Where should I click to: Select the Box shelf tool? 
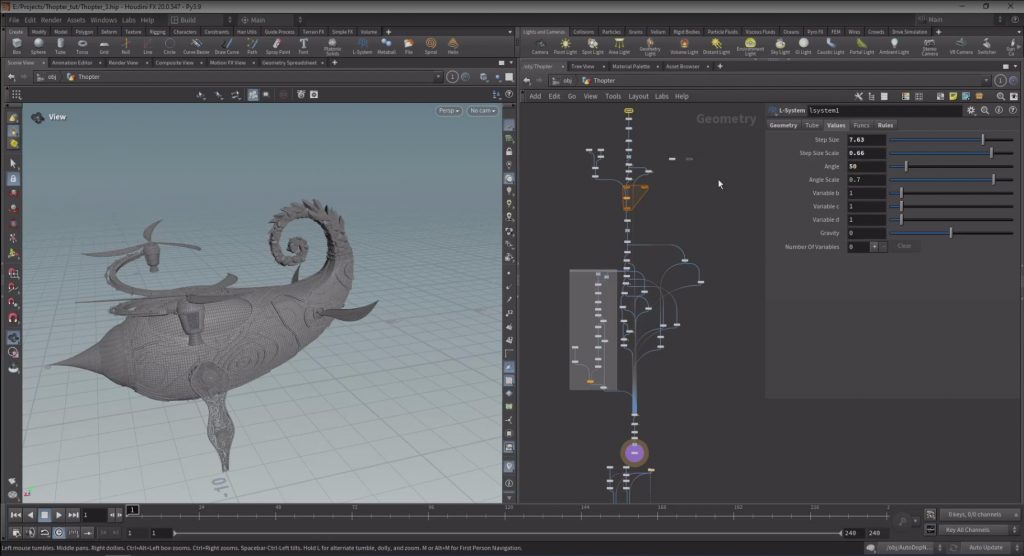point(16,46)
